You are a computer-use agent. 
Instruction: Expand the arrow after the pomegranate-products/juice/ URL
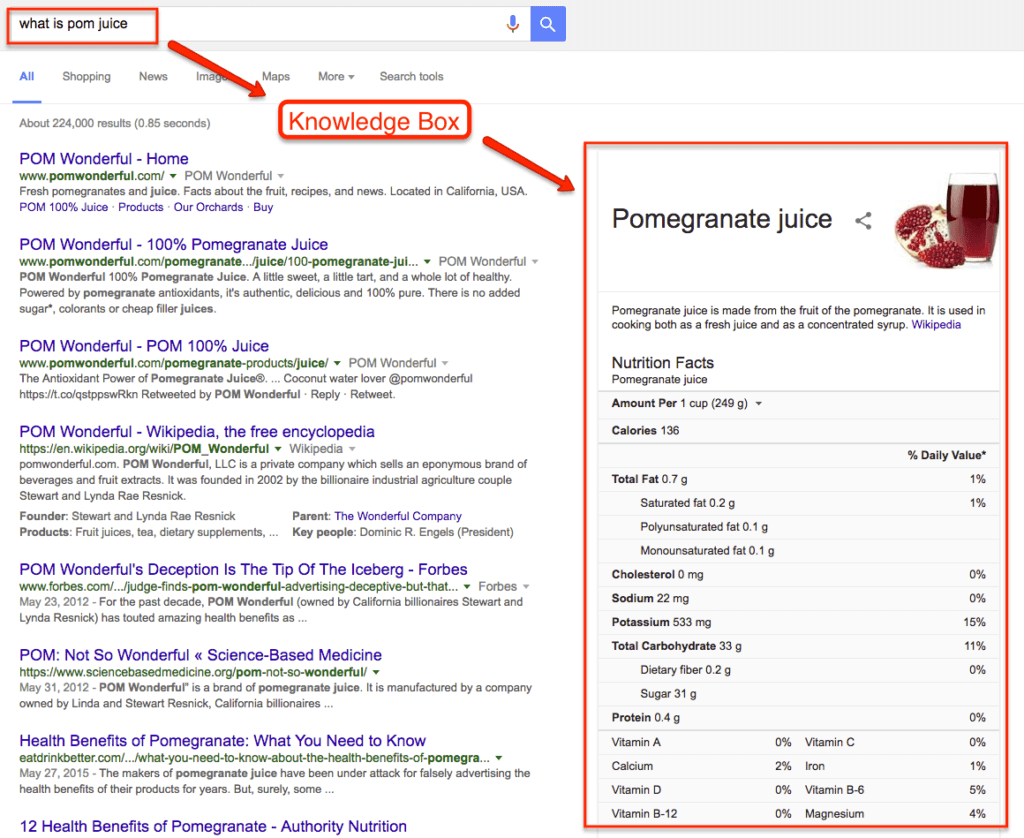tap(337, 363)
